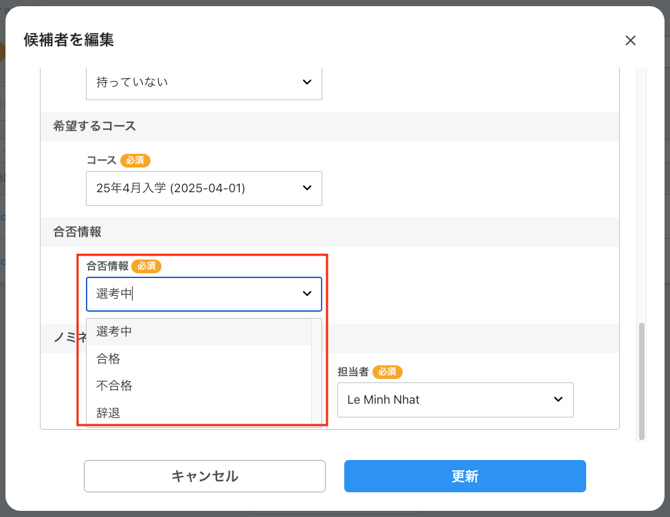Close the 候補者を編集 dialog with the X icon
Viewport: 670px width, 517px height.
(630, 40)
